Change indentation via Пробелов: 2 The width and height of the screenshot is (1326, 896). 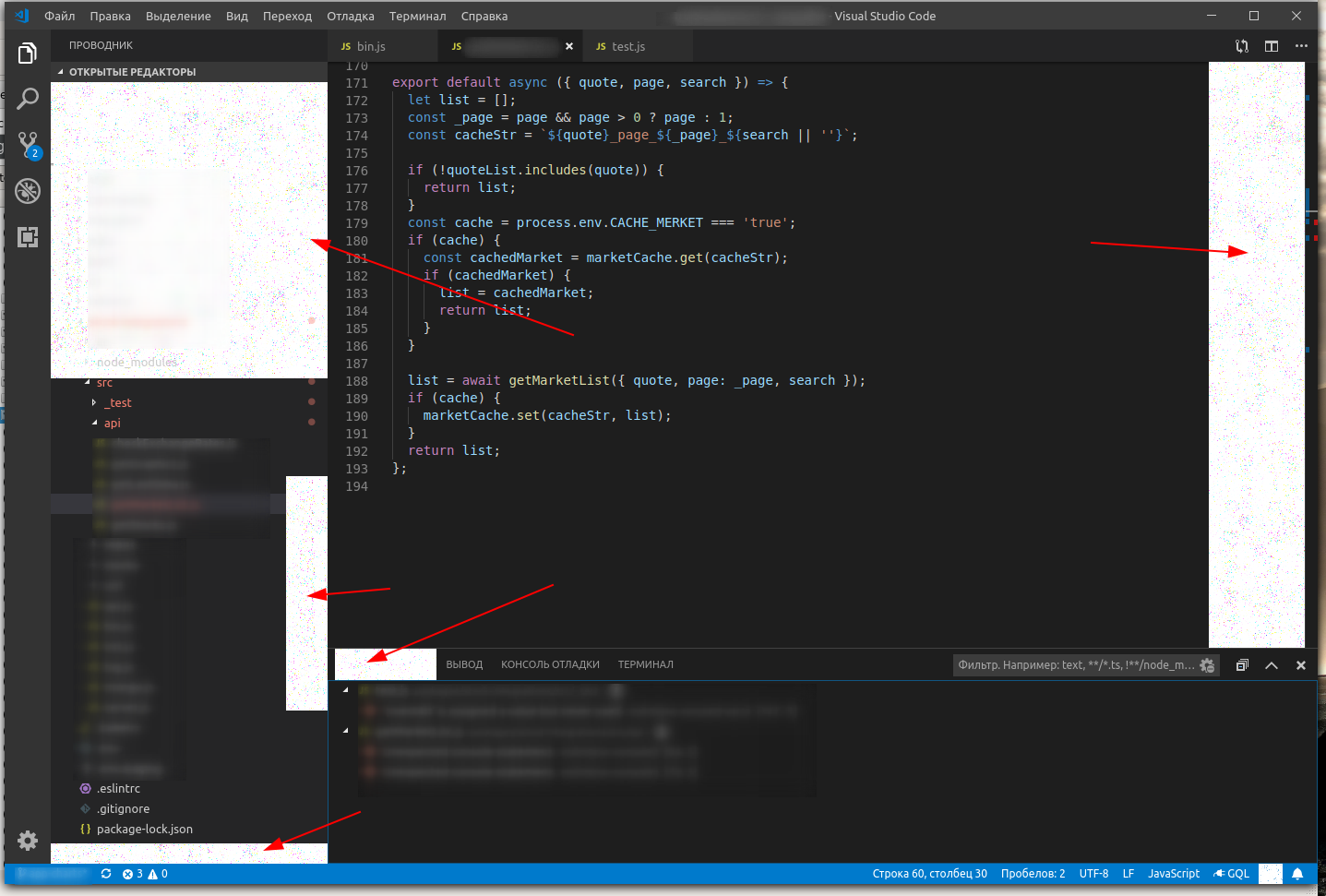coord(1033,874)
